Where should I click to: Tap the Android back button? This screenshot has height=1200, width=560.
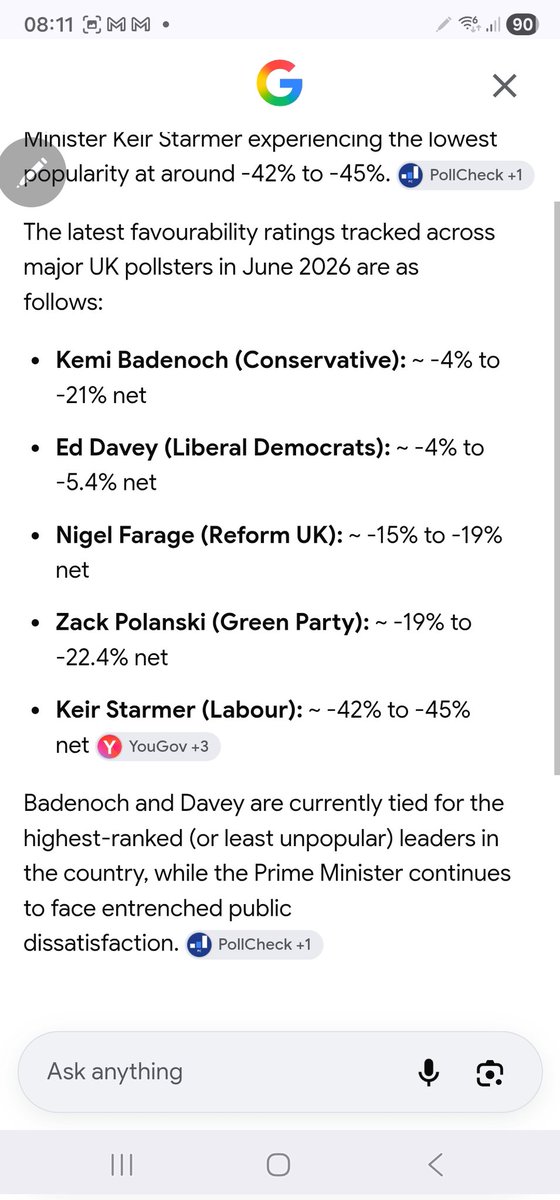point(435,1164)
